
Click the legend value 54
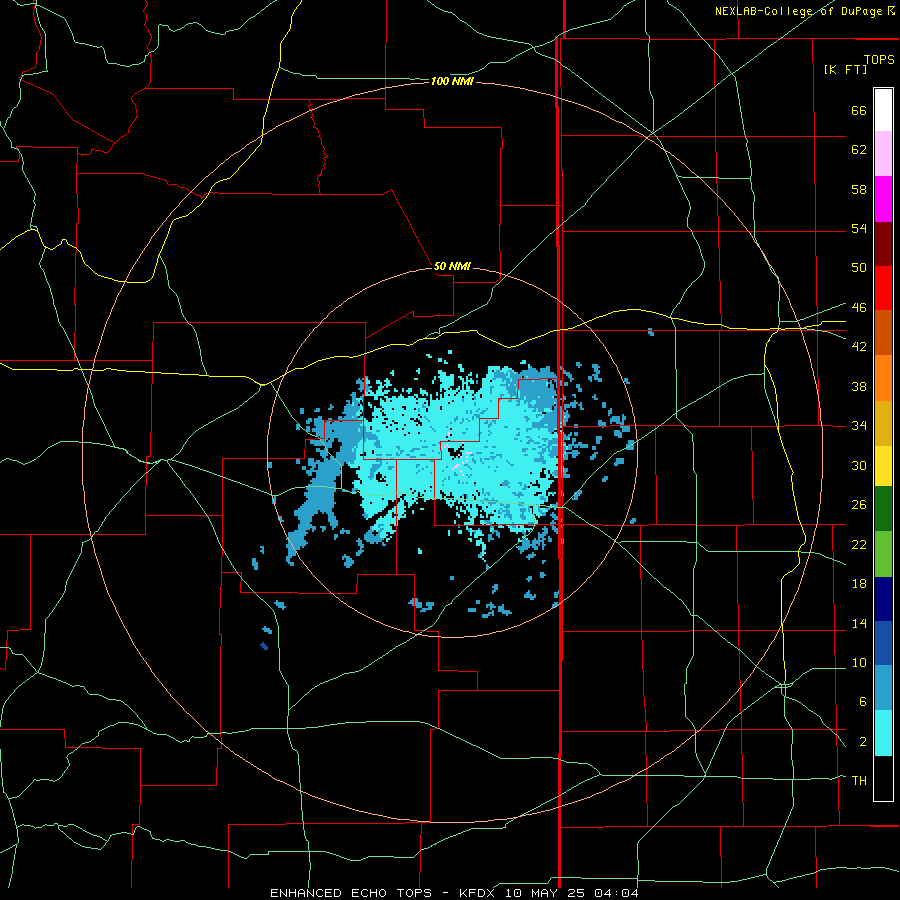[859, 228]
